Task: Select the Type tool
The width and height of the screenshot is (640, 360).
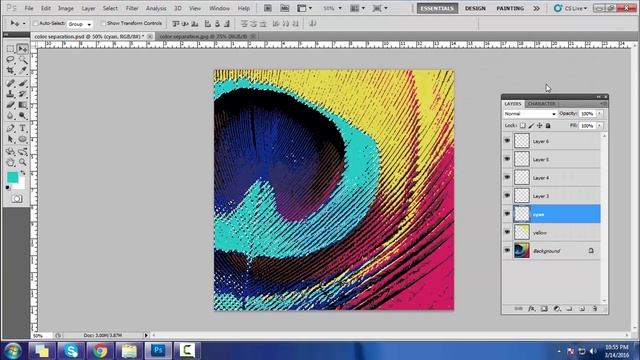Action: (22, 129)
